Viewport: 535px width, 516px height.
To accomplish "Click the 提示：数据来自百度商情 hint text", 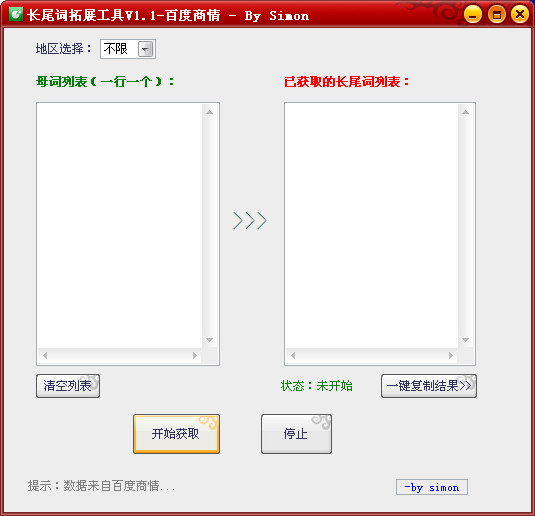I will point(101,486).
